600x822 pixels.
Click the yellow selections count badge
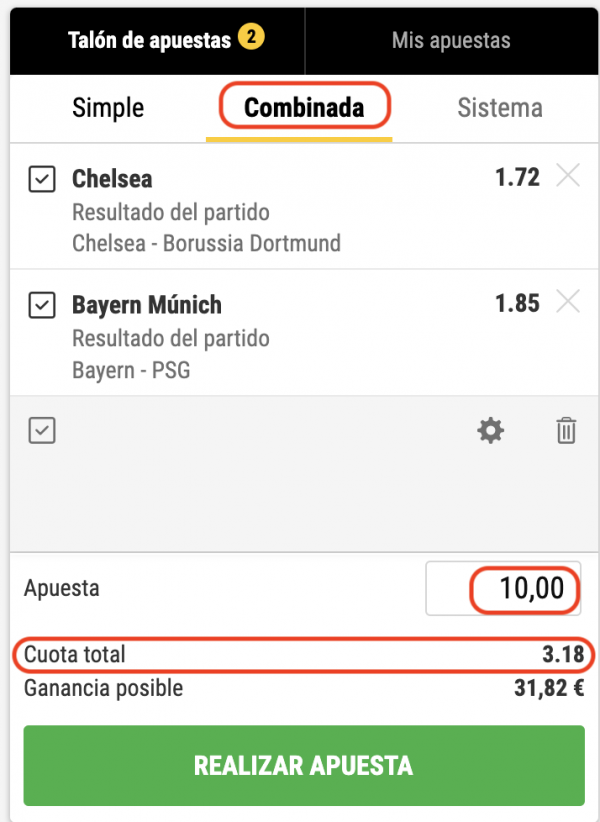click(250, 39)
